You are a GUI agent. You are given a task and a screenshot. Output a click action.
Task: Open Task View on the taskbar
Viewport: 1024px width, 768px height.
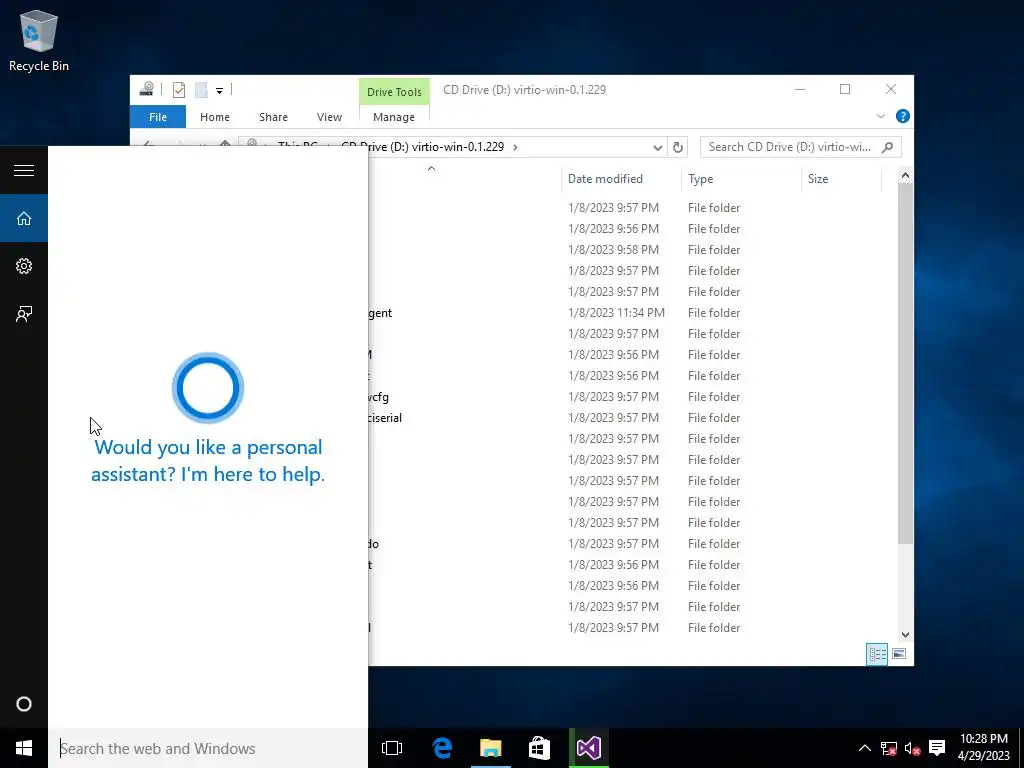392,748
